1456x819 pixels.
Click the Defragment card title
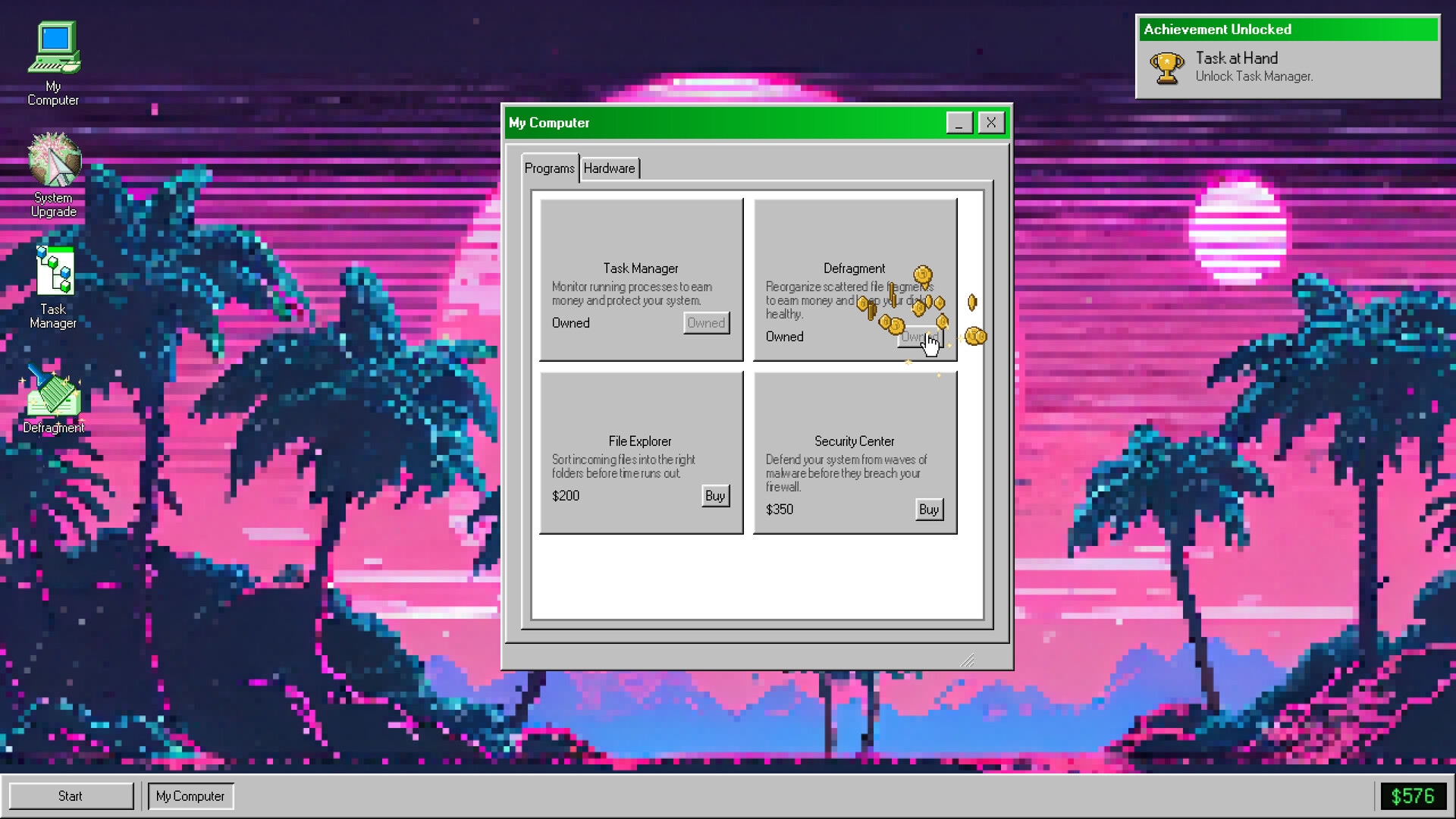[855, 268]
